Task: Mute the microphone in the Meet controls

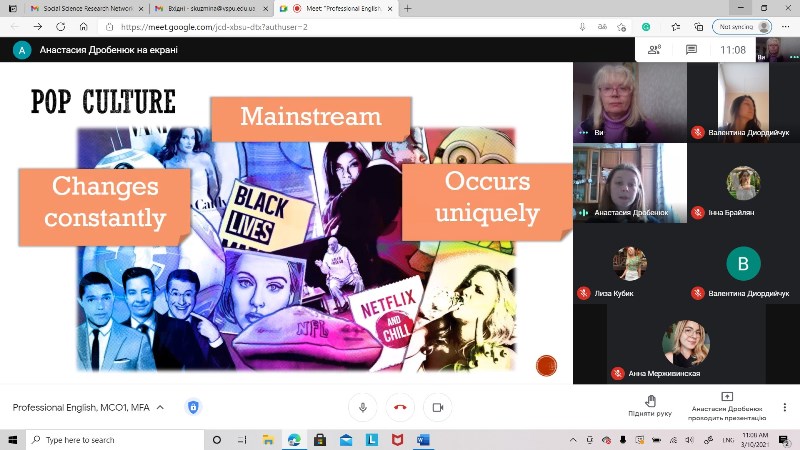Action: 363,407
